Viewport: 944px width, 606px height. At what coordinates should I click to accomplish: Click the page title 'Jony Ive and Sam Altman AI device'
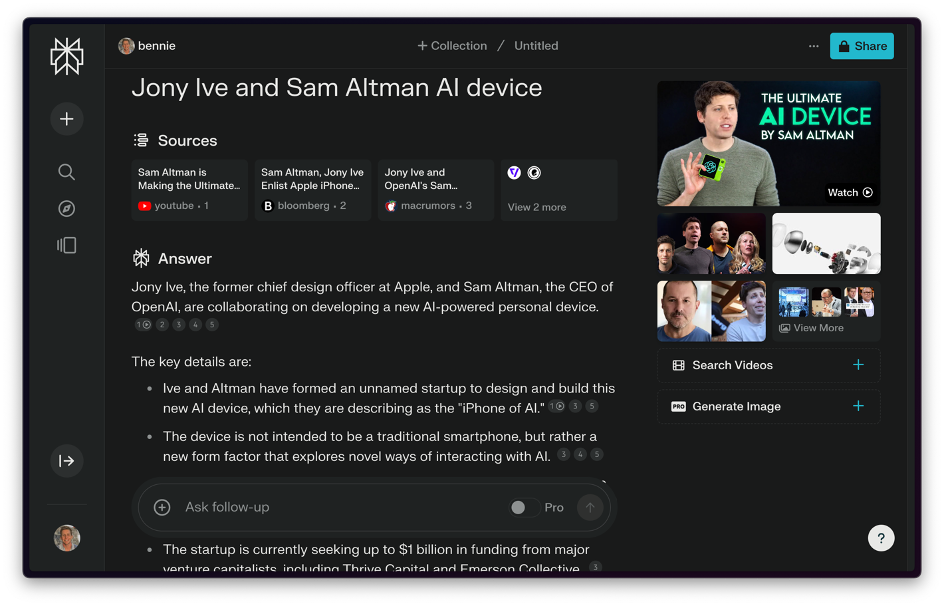337,88
